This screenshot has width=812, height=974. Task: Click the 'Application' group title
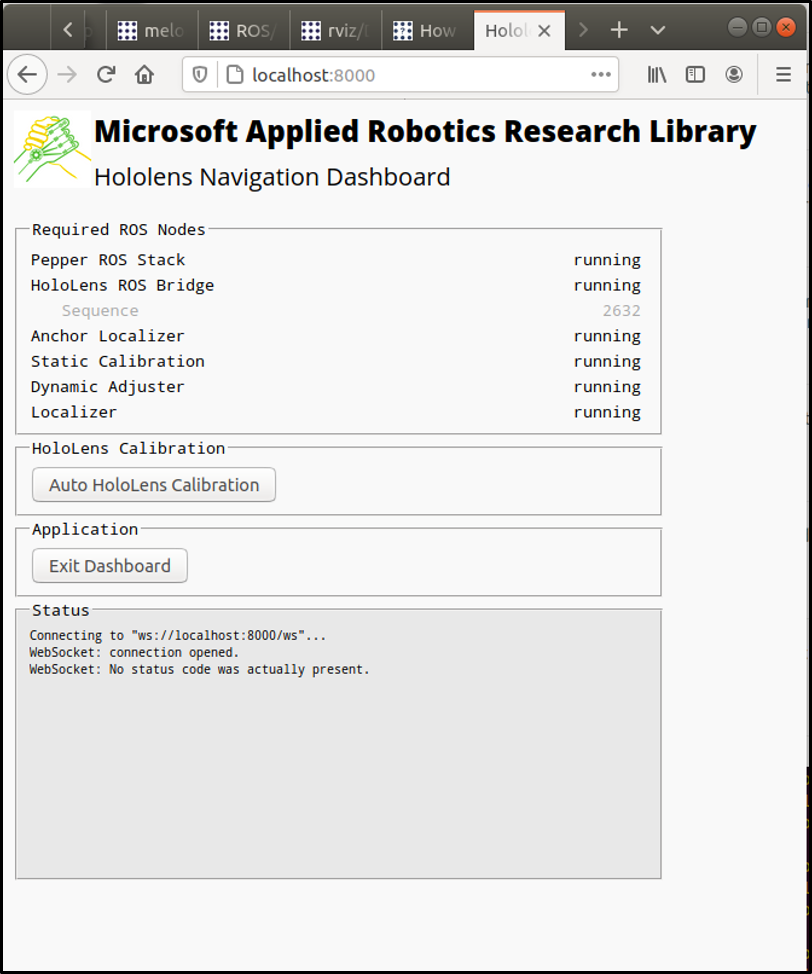[x=85, y=530]
